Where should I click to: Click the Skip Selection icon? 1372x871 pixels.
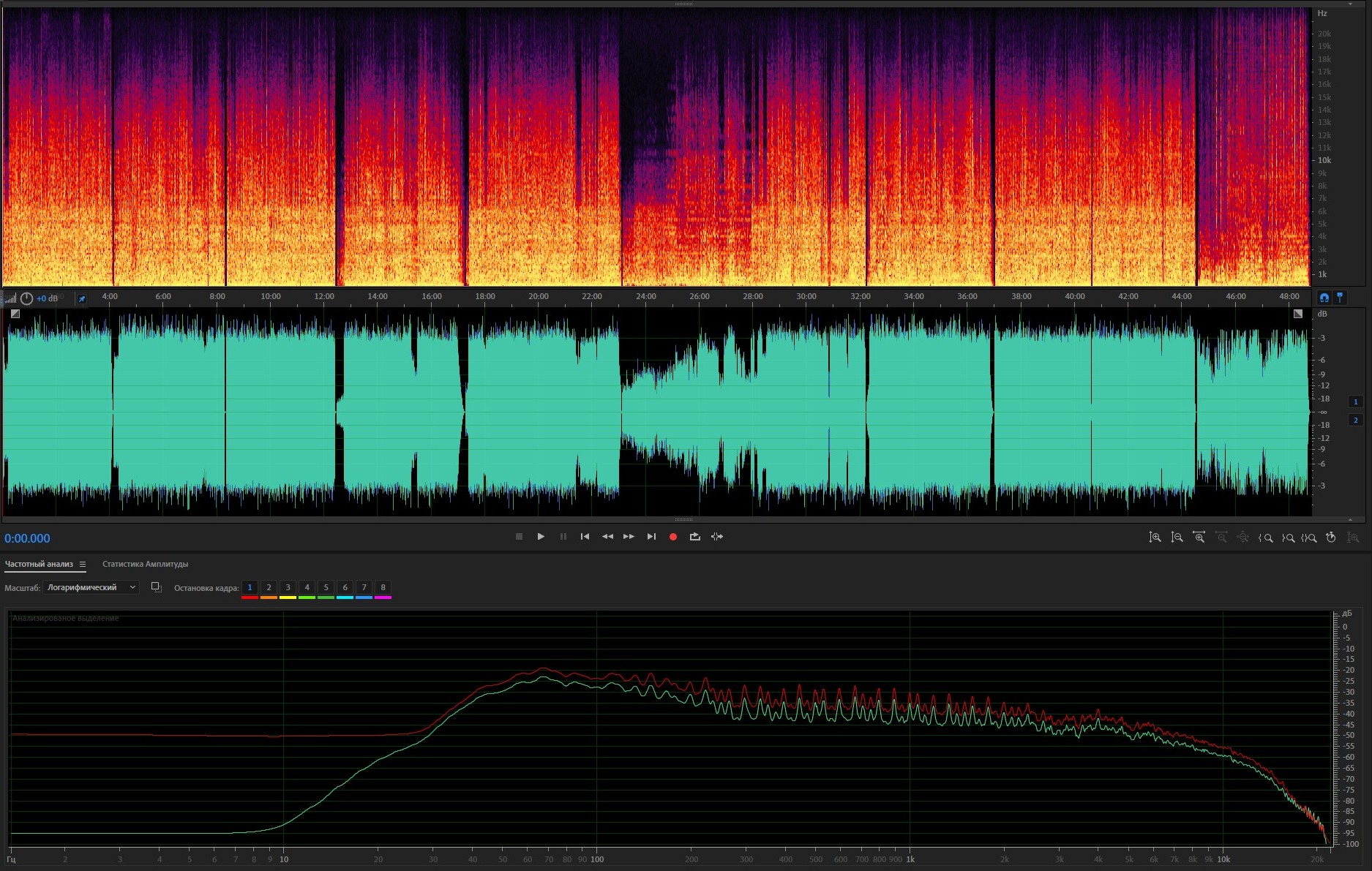tap(717, 537)
